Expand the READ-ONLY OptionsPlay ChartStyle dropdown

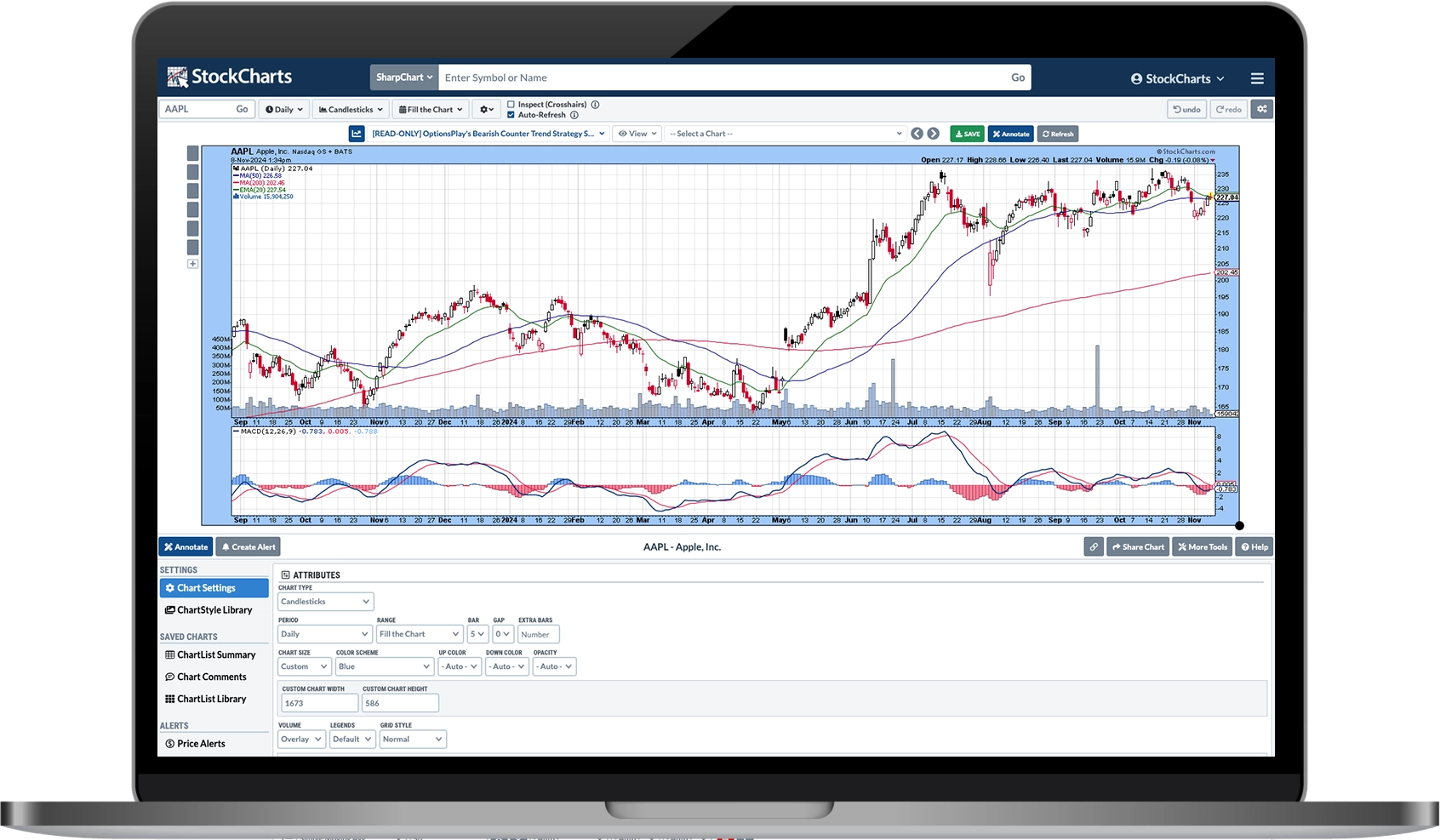click(x=489, y=134)
